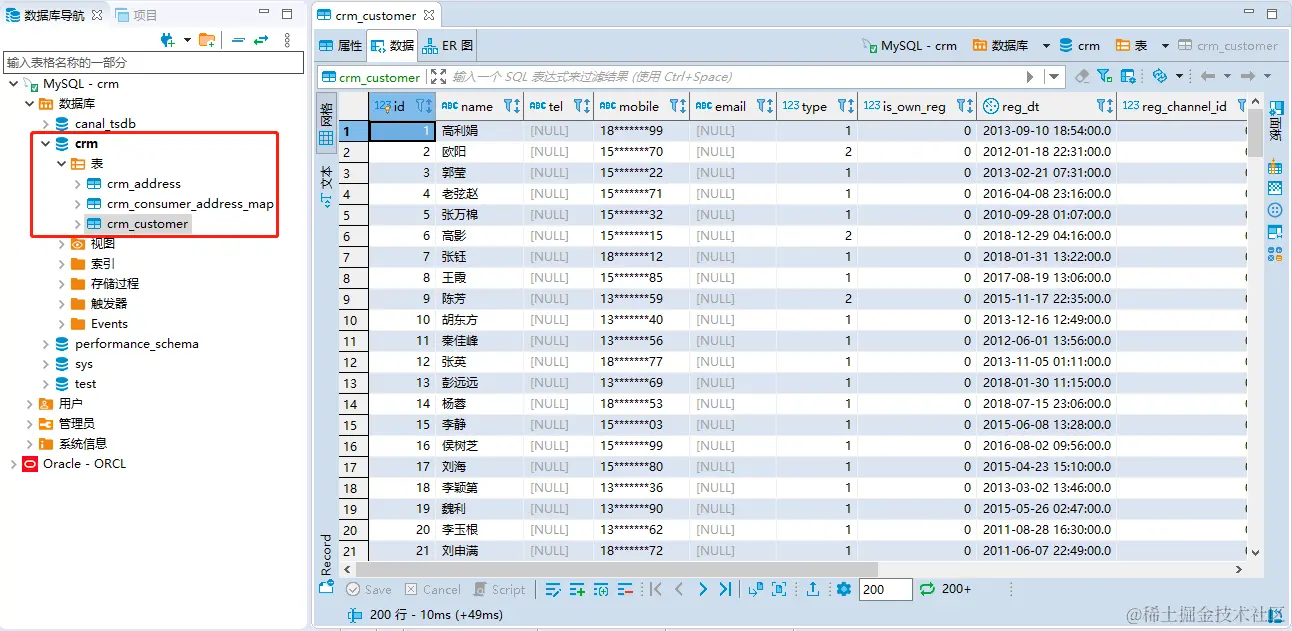Select the crm_customer table in tree
The image size is (1292, 631).
coord(147,224)
